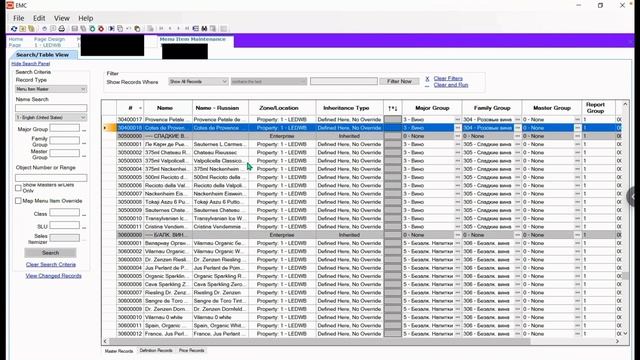Open SLU picker ellipsis in search panel
This screenshot has height=360, width=640.
[84, 227]
